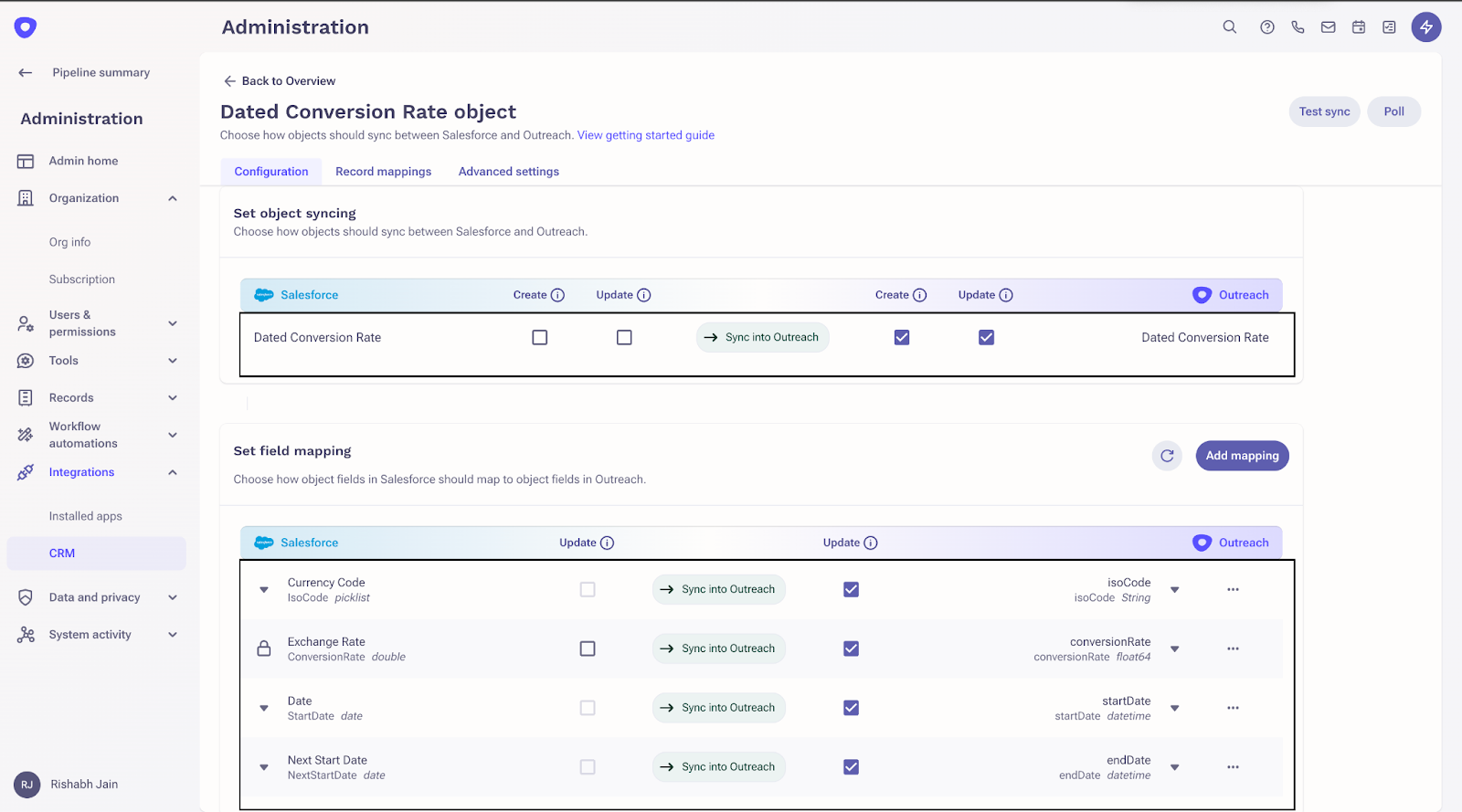
Task: Collapse the Integrations section chevron
Action: pyautogui.click(x=173, y=472)
